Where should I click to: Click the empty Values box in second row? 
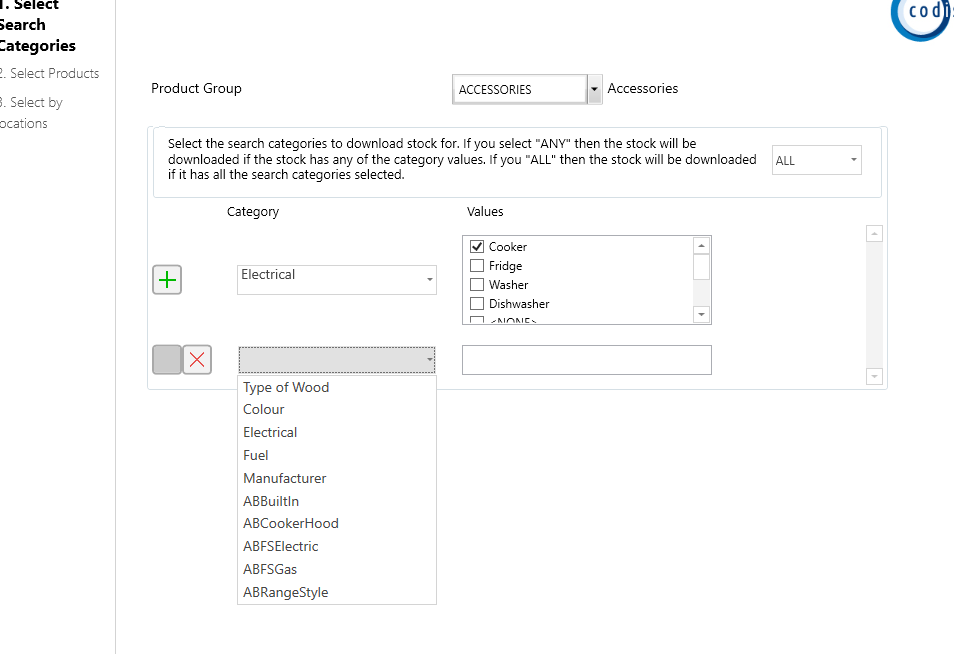(x=587, y=360)
